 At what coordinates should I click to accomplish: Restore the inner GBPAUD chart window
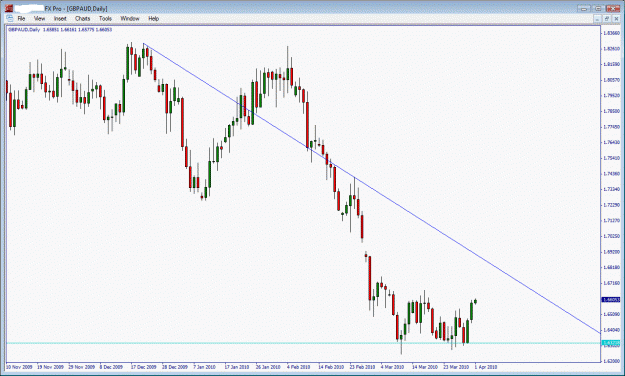(606, 19)
